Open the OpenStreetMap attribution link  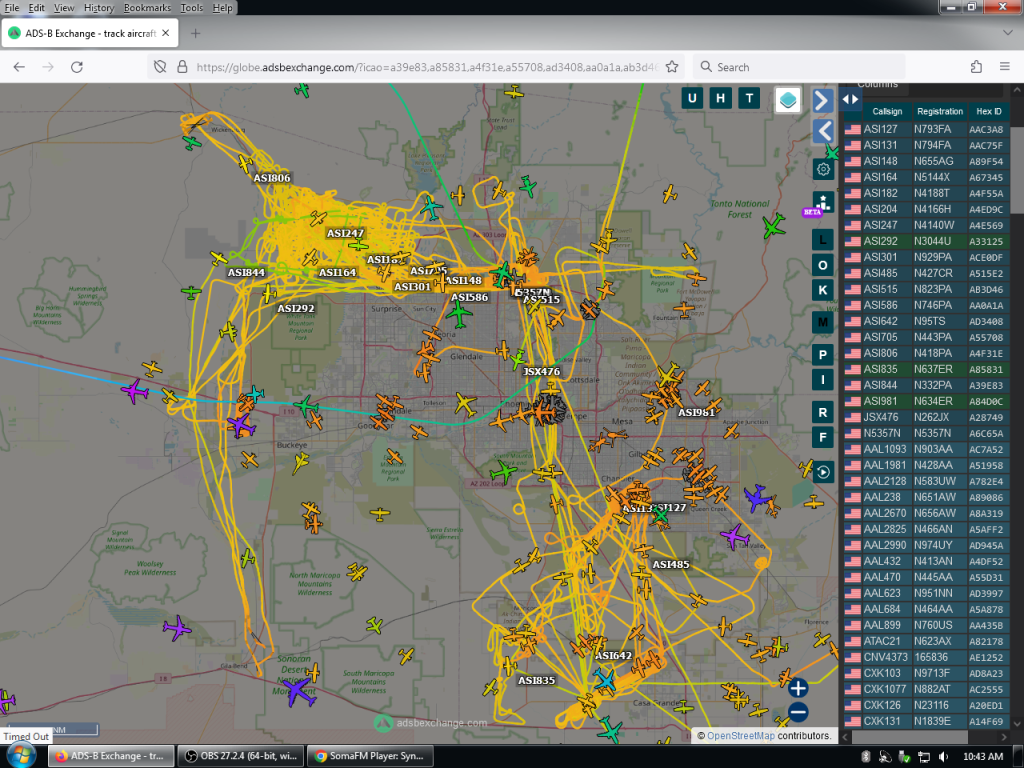tap(741, 735)
